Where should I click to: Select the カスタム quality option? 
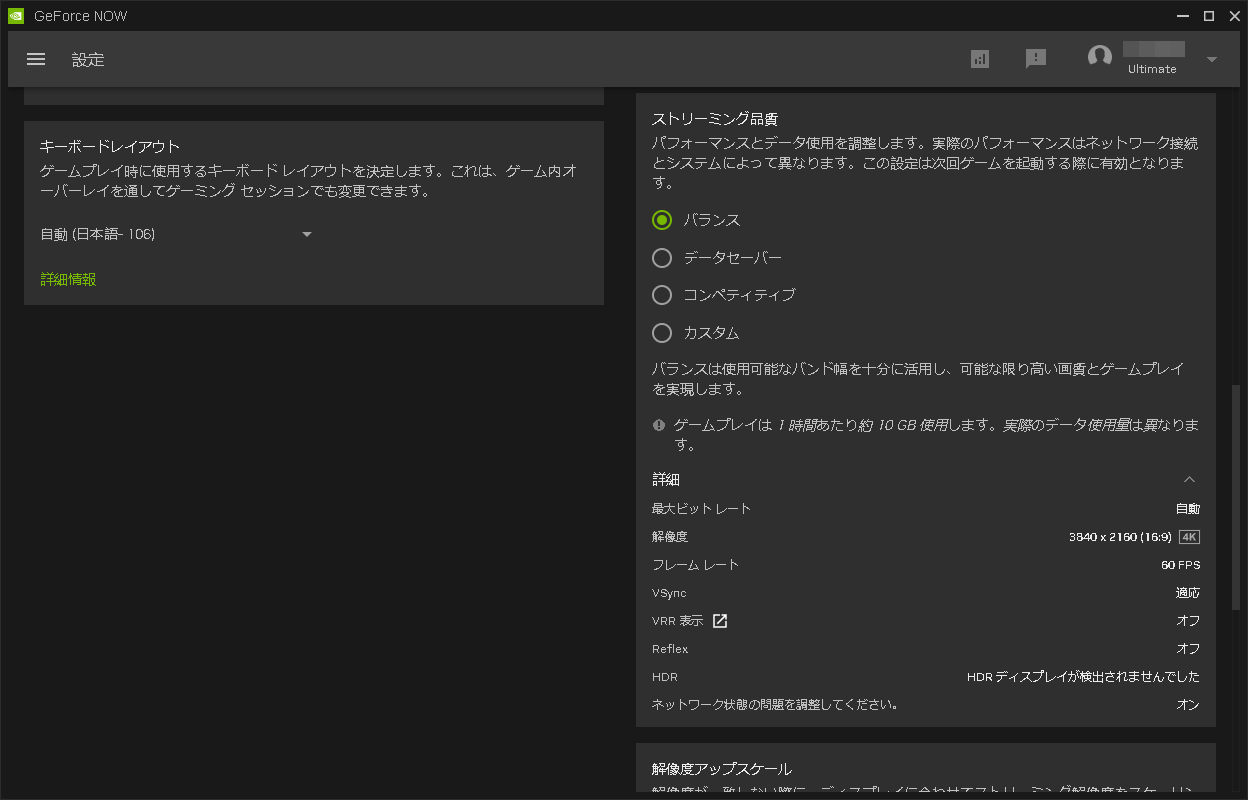661,332
